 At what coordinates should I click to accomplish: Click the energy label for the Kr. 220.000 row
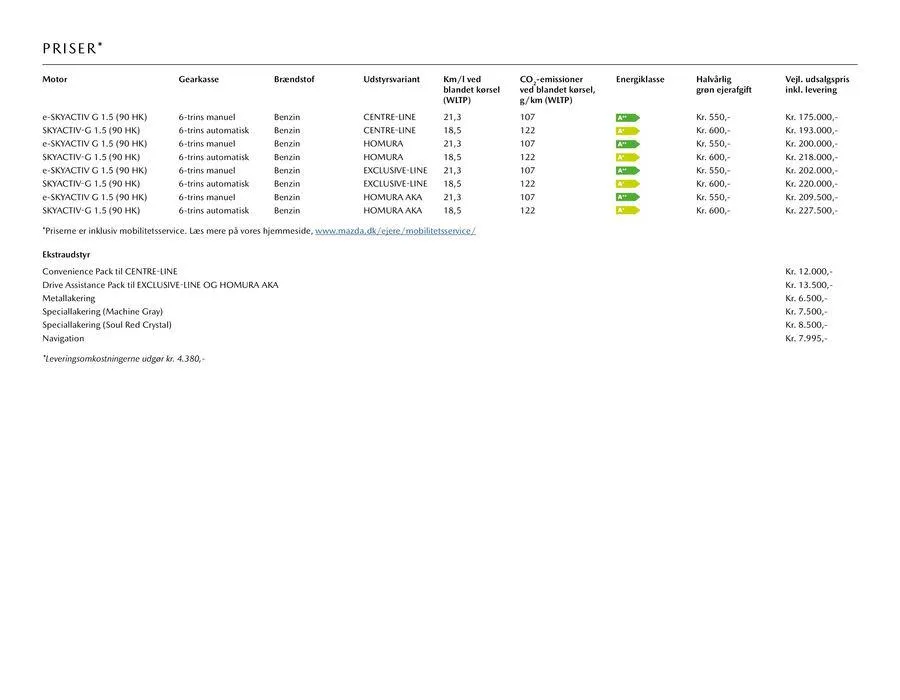coord(626,184)
